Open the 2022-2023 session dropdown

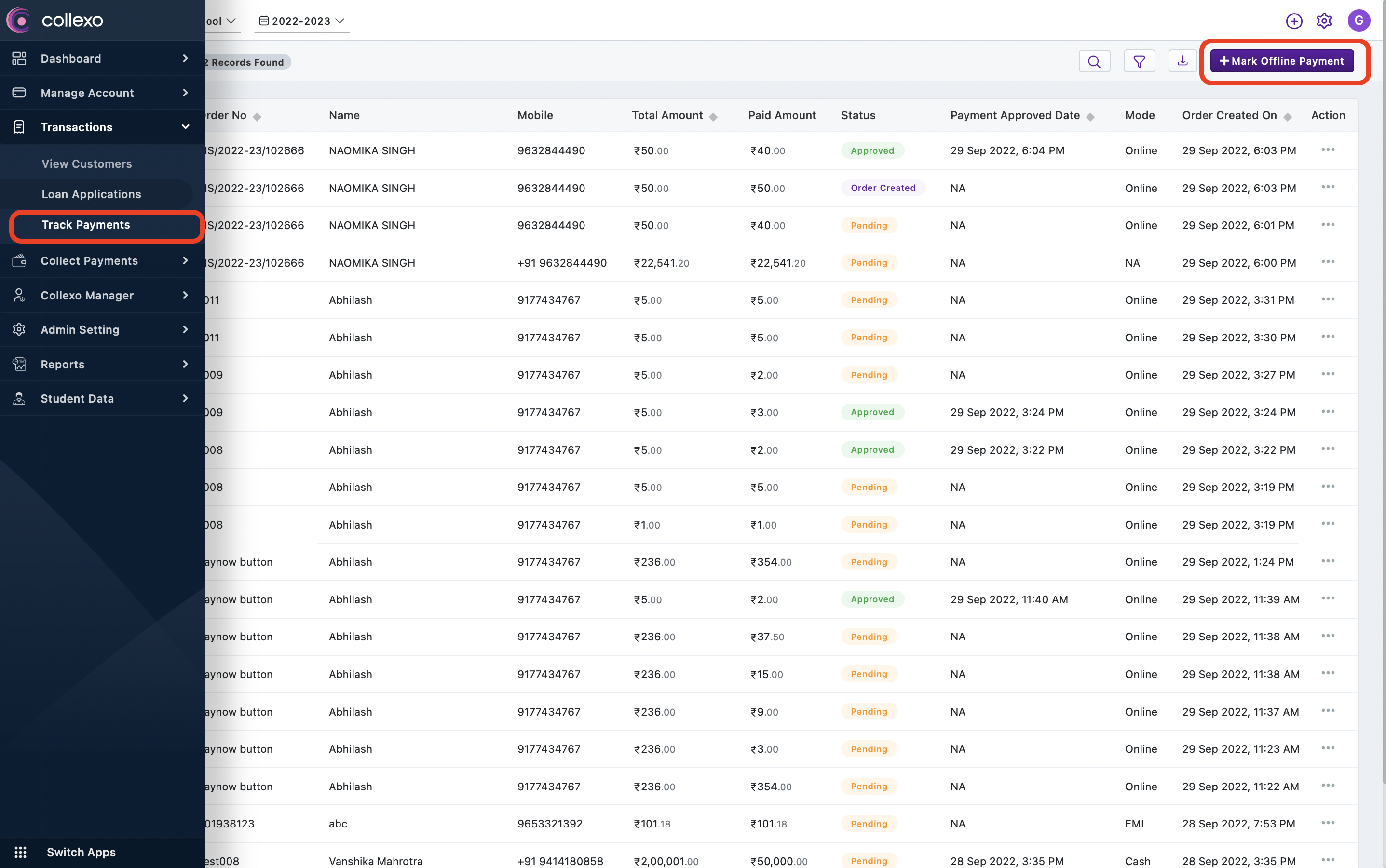tap(302, 21)
